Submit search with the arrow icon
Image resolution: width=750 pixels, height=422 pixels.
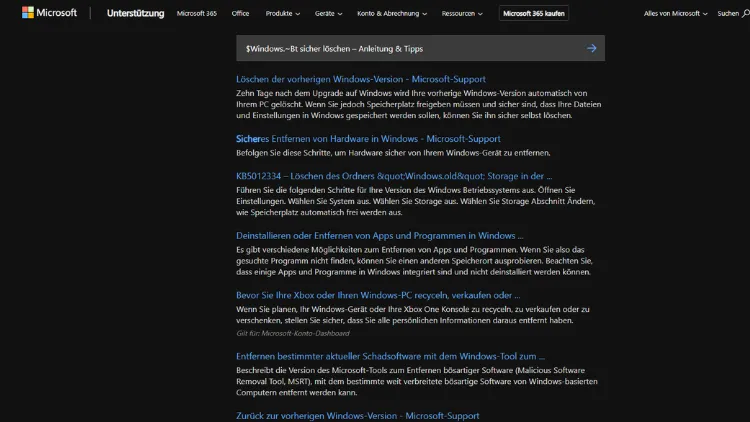pyautogui.click(x=592, y=48)
